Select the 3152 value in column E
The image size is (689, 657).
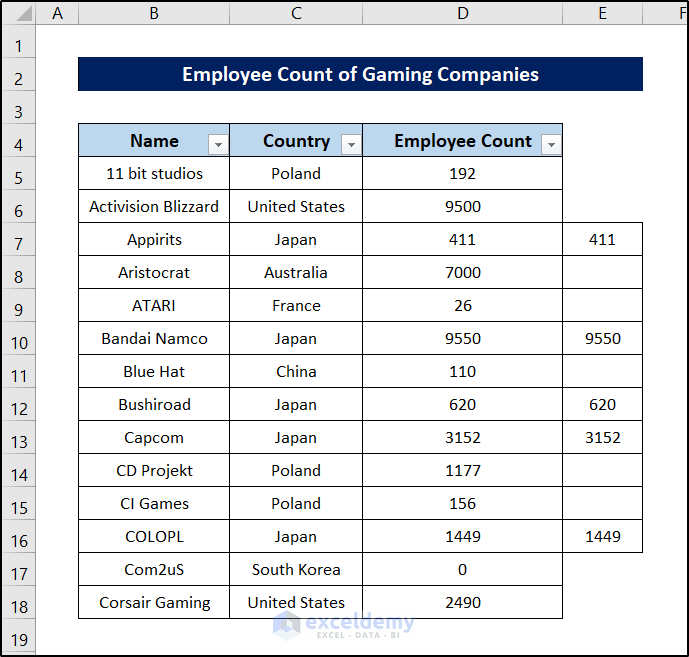point(602,437)
